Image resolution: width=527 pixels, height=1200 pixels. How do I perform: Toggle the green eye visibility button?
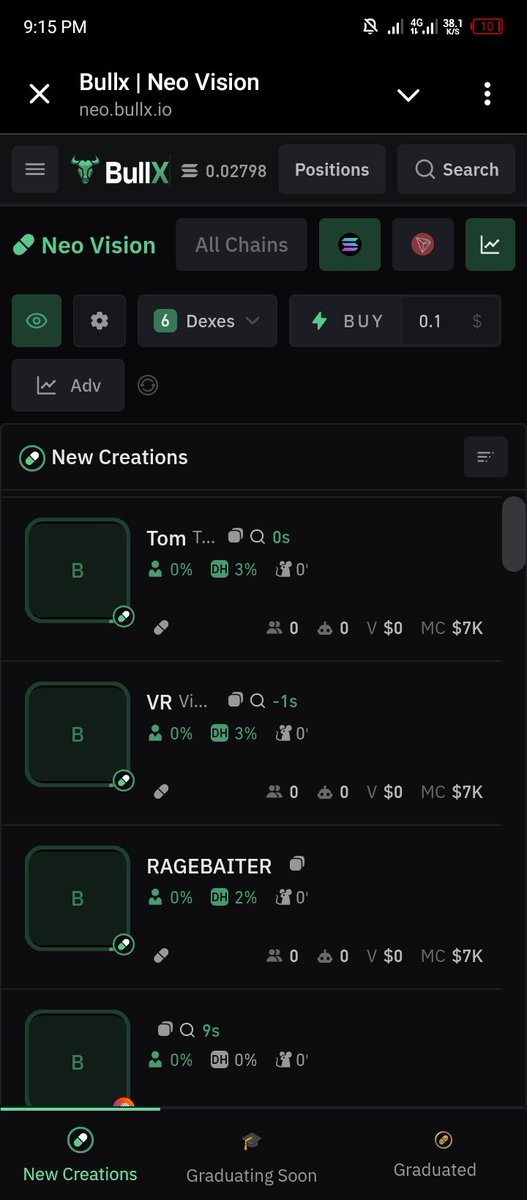[37, 321]
